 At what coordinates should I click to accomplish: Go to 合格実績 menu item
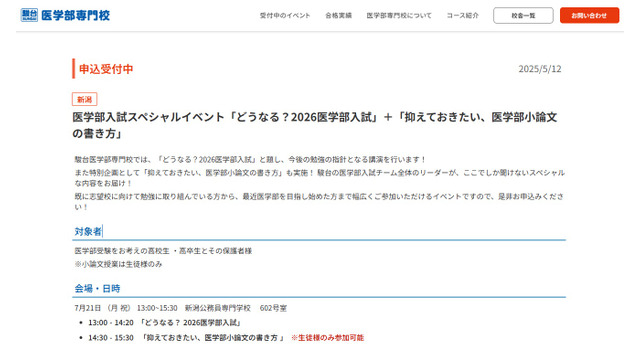[x=338, y=16]
